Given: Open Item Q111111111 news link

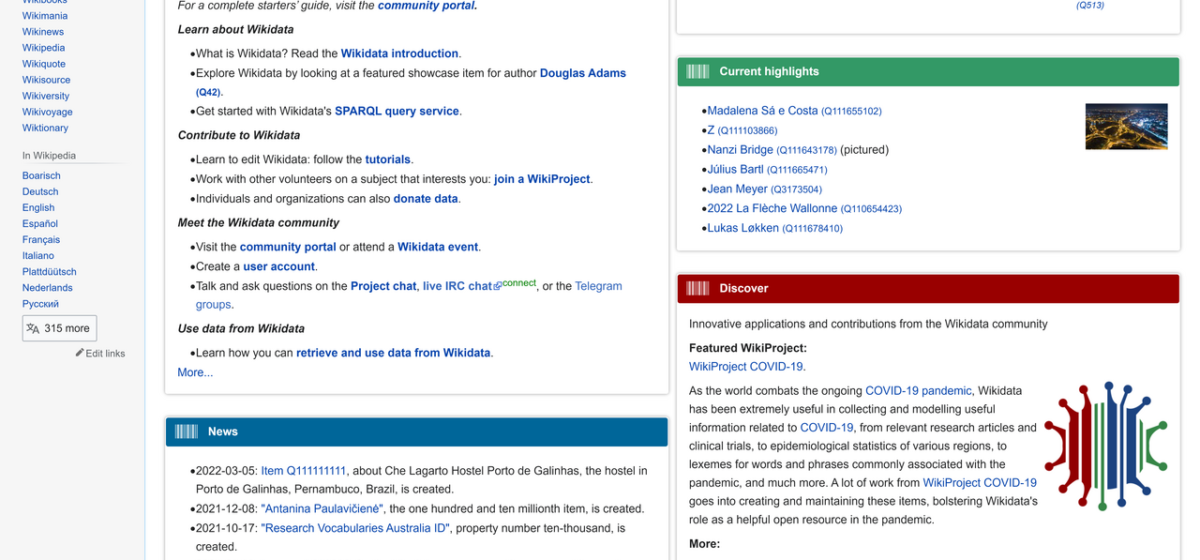Looking at the screenshot, I should (303, 471).
